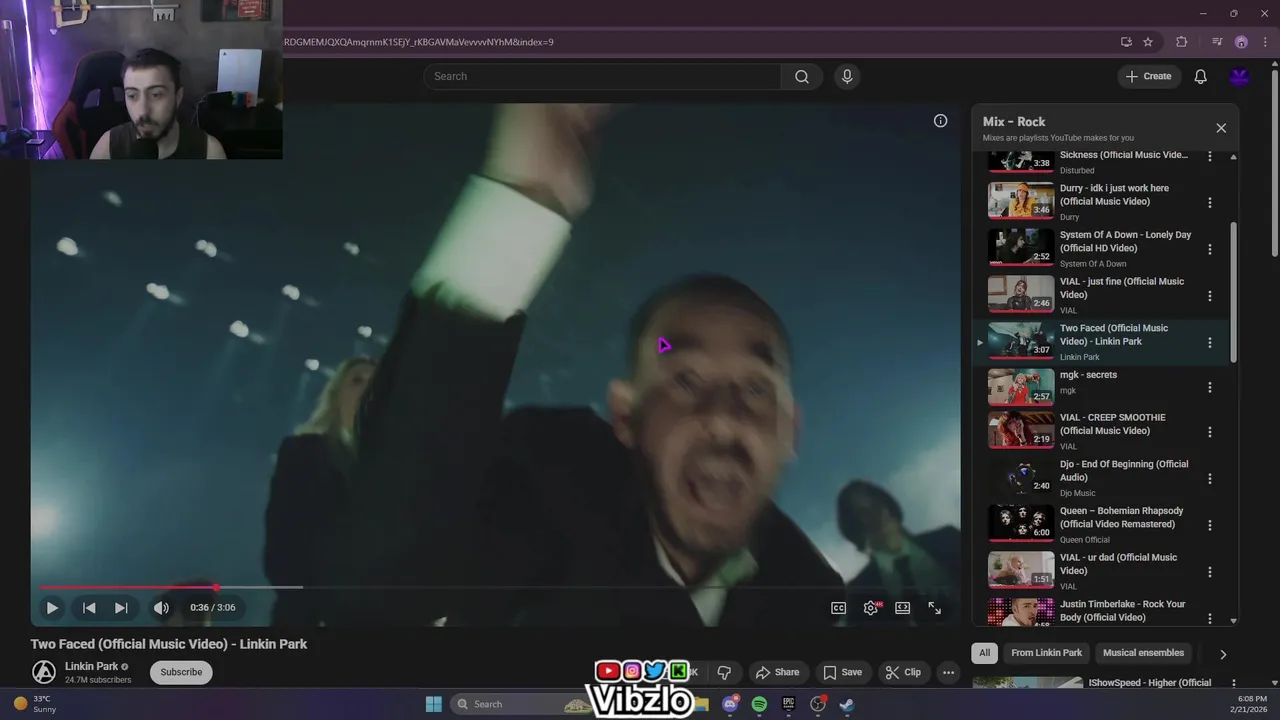
Task: Bookmark this page with the star icon
Action: click(x=1148, y=42)
